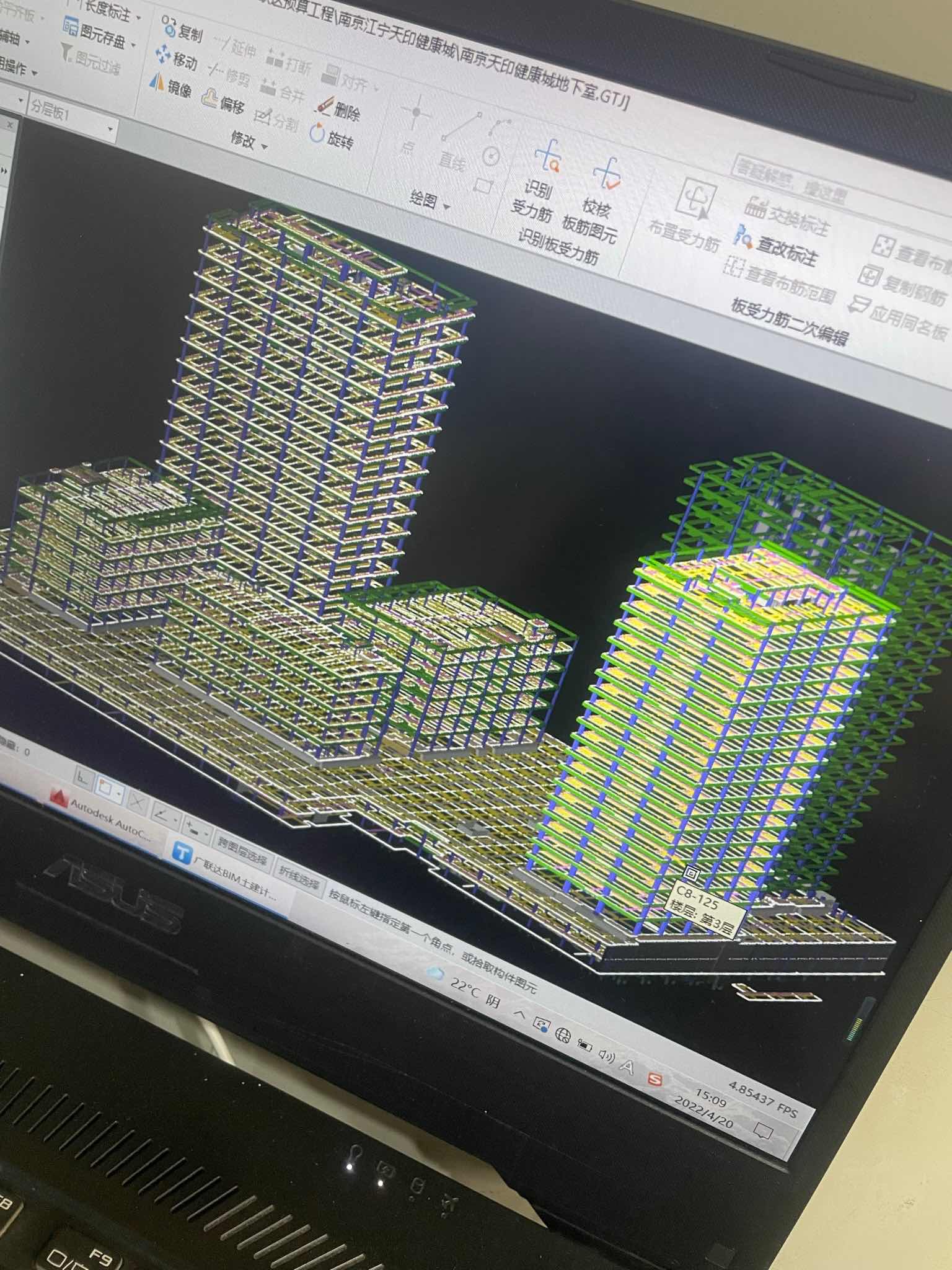This screenshot has width=952, height=1270.
Task: Select the 旋转 (Rotate) tool
Action: point(332,136)
